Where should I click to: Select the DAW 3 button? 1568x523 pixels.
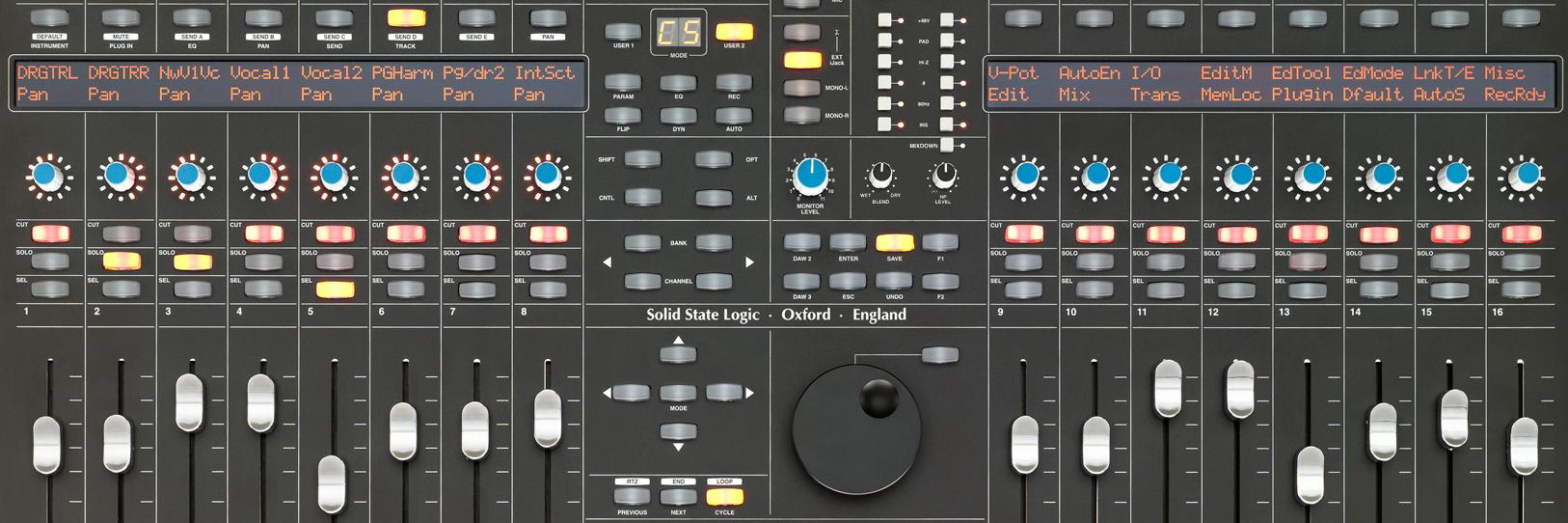coord(801,282)
